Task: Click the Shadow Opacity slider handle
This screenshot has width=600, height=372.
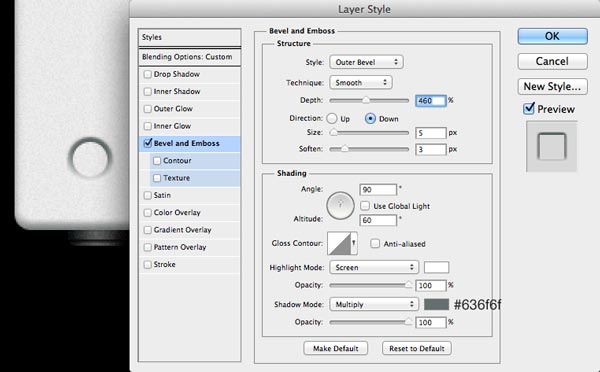Action: pyautogui.click(x=408, y=322)
